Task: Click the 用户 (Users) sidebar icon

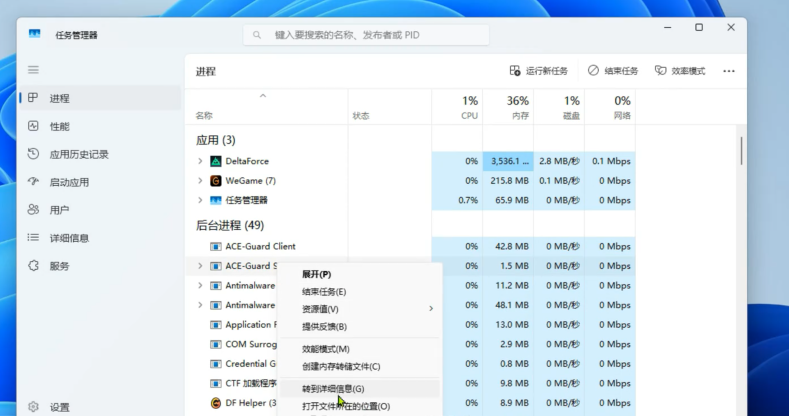Action: tap(33, 210)
